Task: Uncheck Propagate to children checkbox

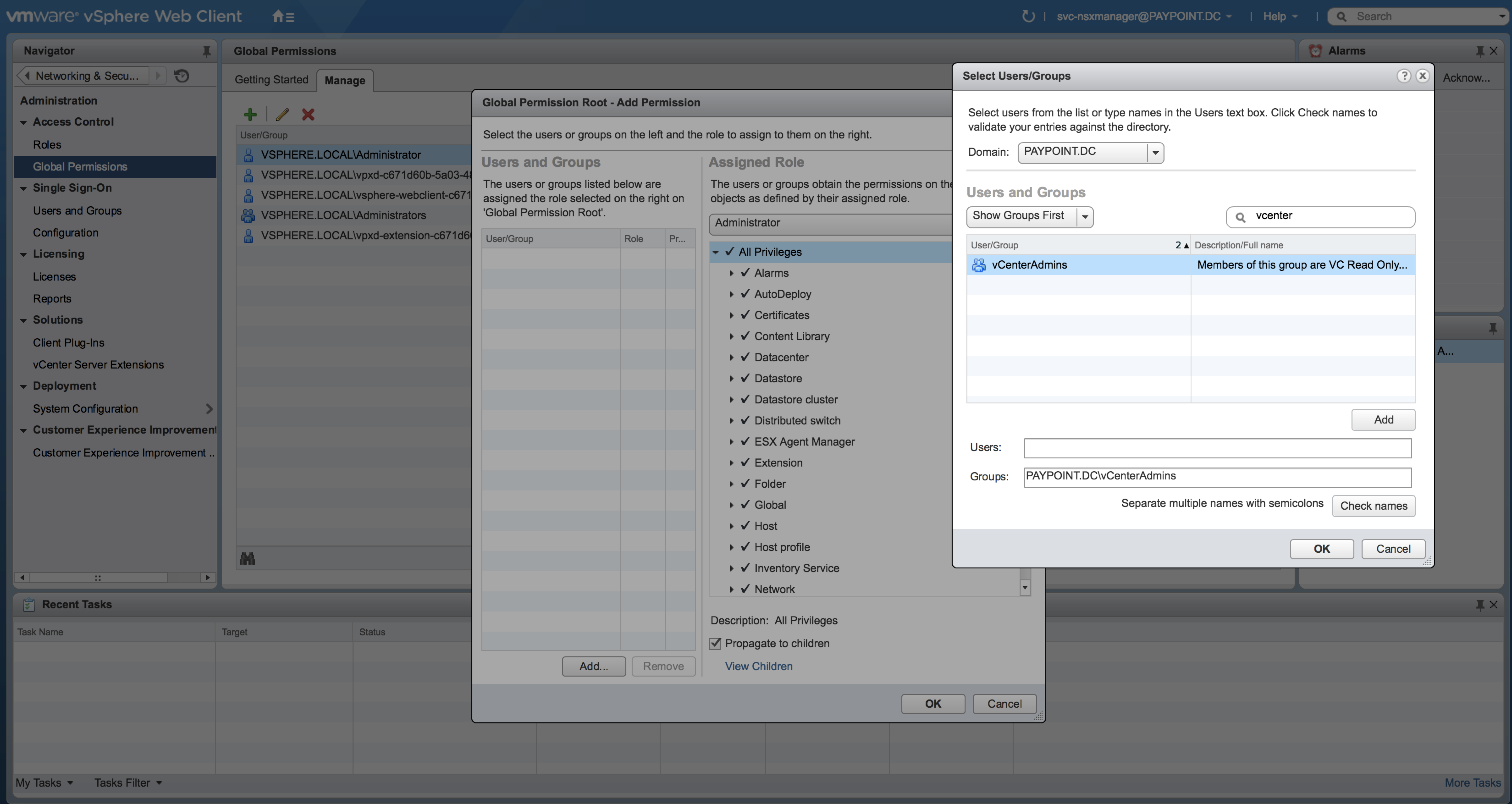Action: (x=715, y=644)
